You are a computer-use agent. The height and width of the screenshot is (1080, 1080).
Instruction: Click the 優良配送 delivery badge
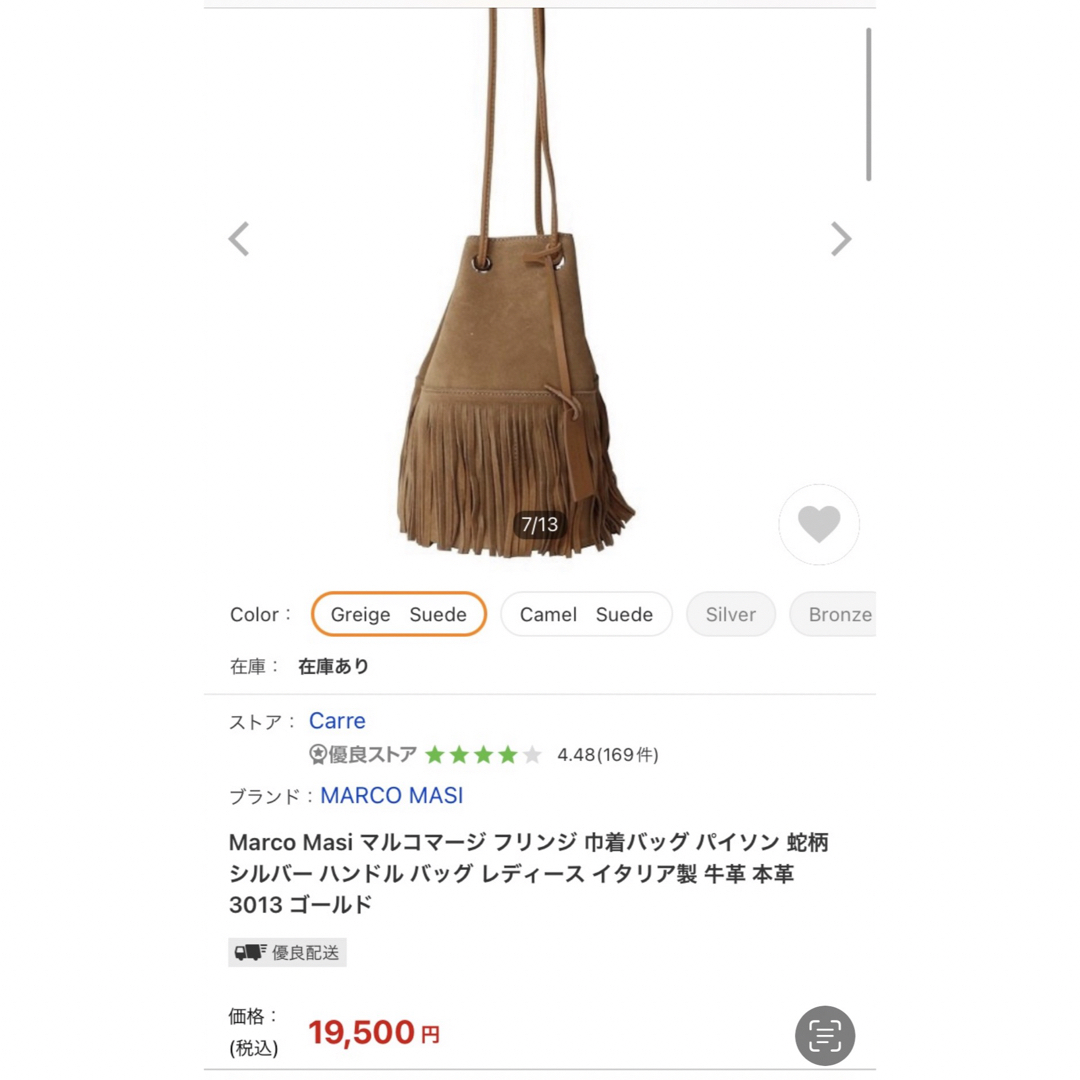287,953
